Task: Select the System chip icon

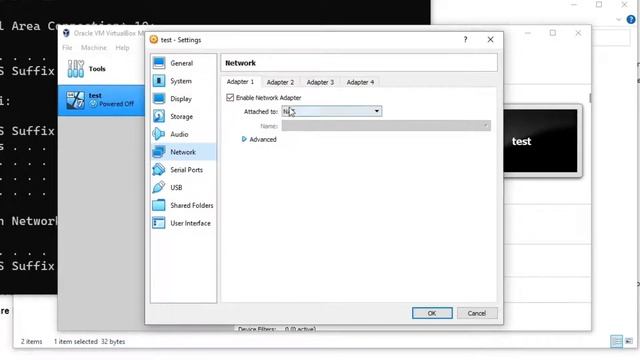Action: 159,81
